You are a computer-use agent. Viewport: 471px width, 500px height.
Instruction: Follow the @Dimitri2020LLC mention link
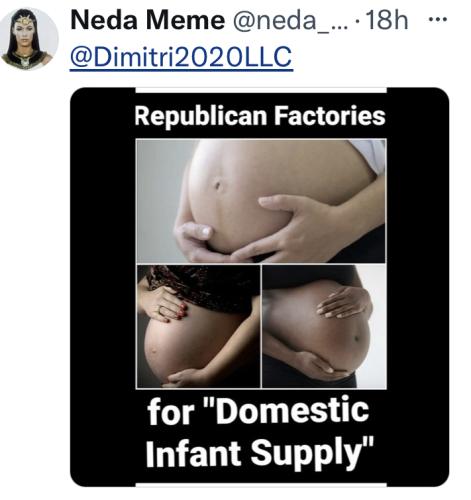[181, 57]
